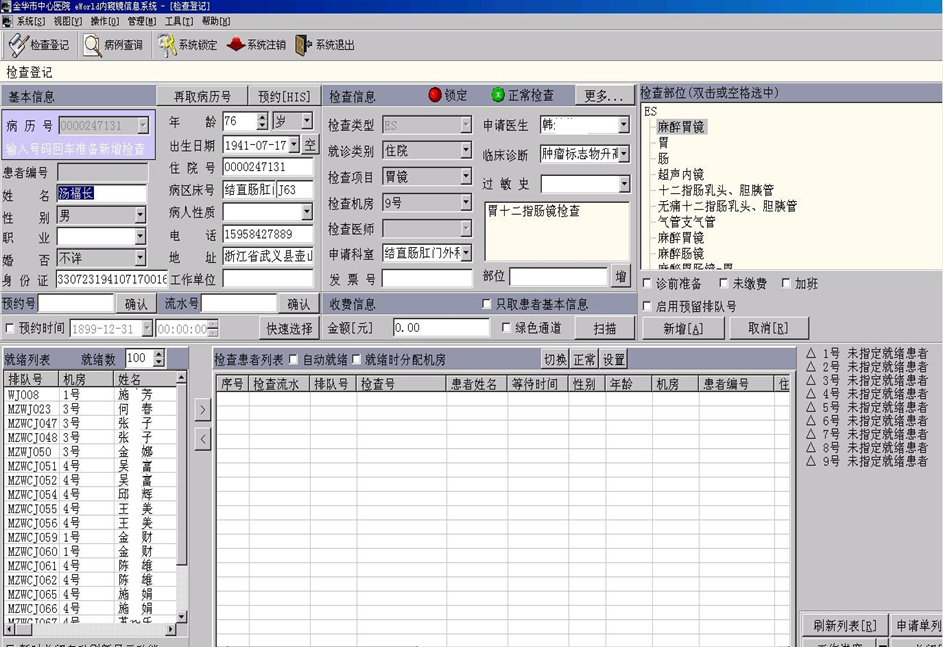
Task: Click the 检查登记 toolbar icon
Action: 19,45
